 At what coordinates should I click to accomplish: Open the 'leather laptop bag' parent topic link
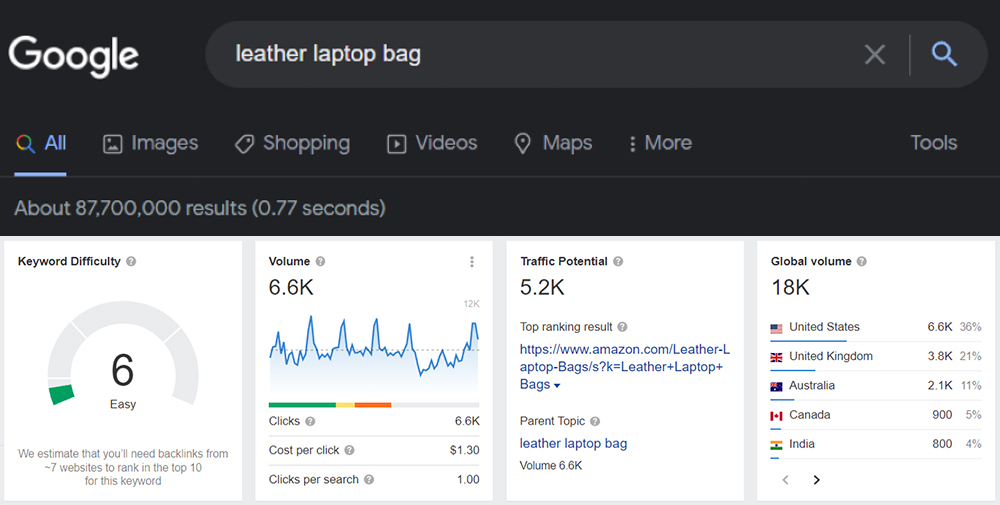tap(573, 443)
